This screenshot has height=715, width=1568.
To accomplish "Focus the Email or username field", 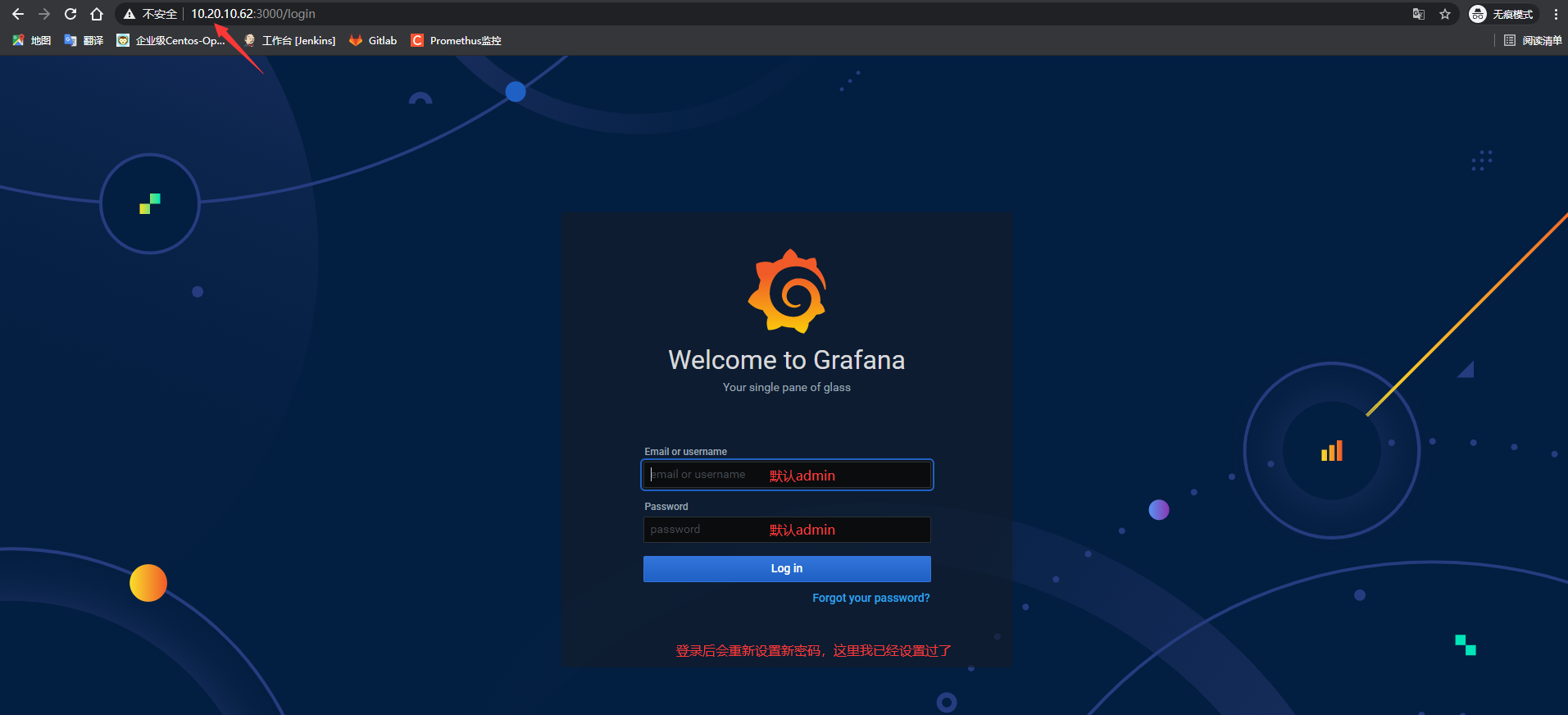I will click(787, 475).
